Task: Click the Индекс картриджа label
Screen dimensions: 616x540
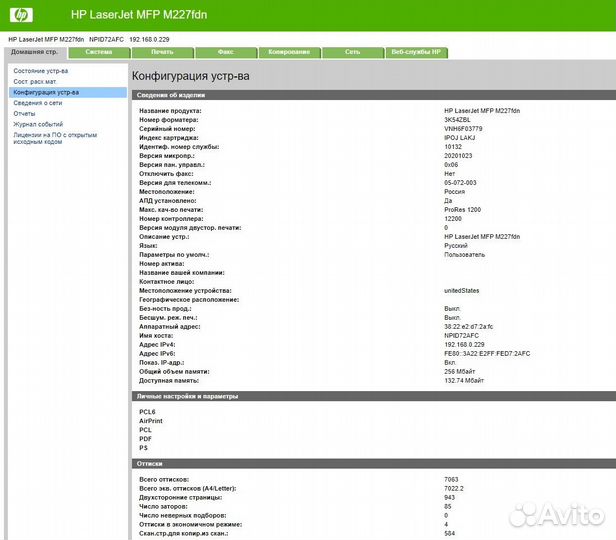Action: coord(169,138)
